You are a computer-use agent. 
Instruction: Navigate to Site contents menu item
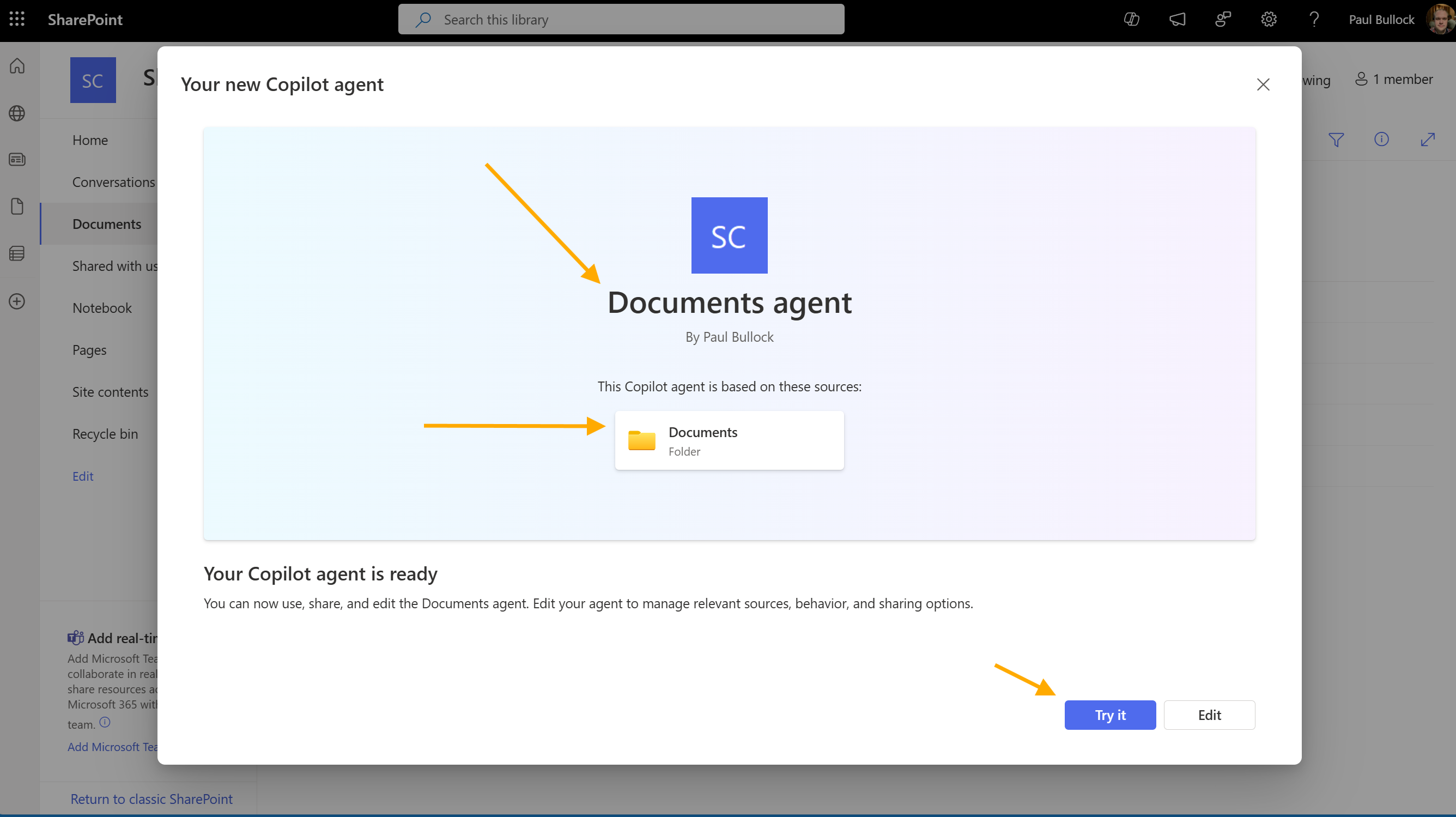(x=110, y=391)
